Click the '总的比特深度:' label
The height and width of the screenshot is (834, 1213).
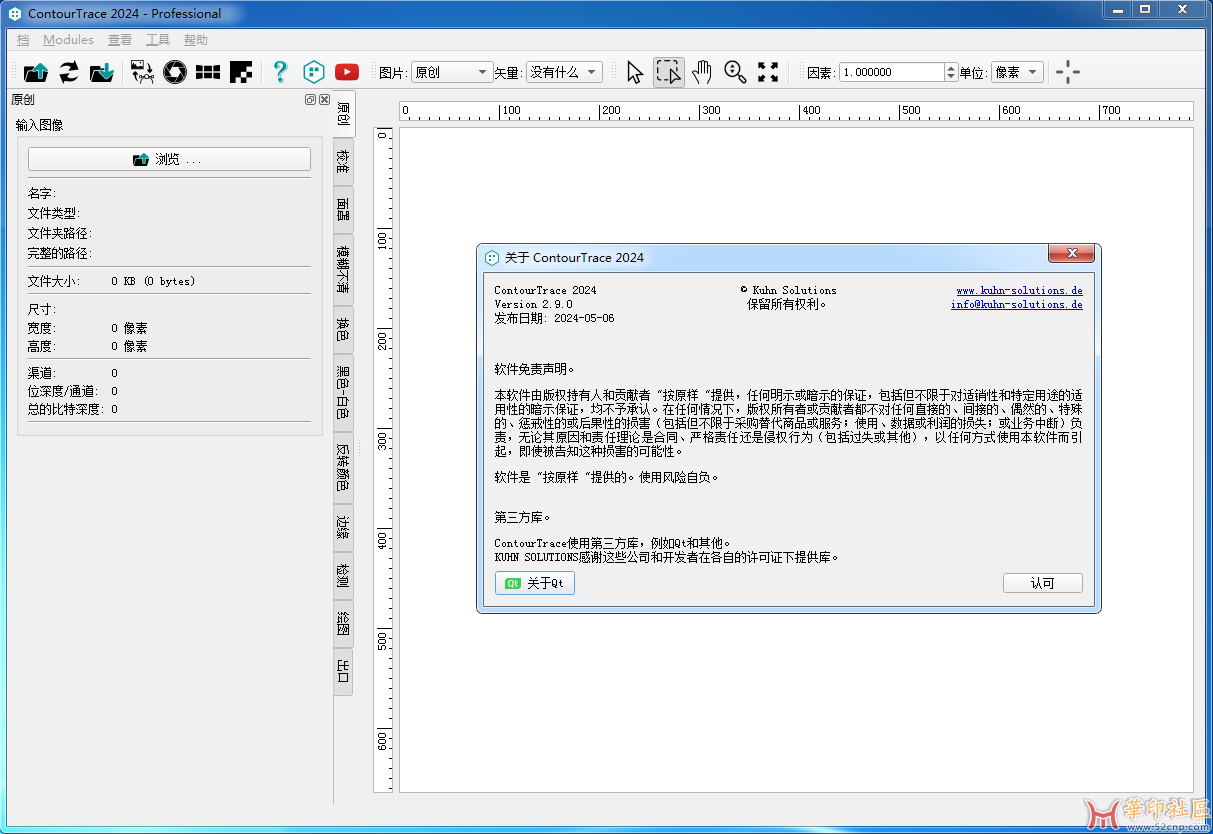[x=67, y=409]
